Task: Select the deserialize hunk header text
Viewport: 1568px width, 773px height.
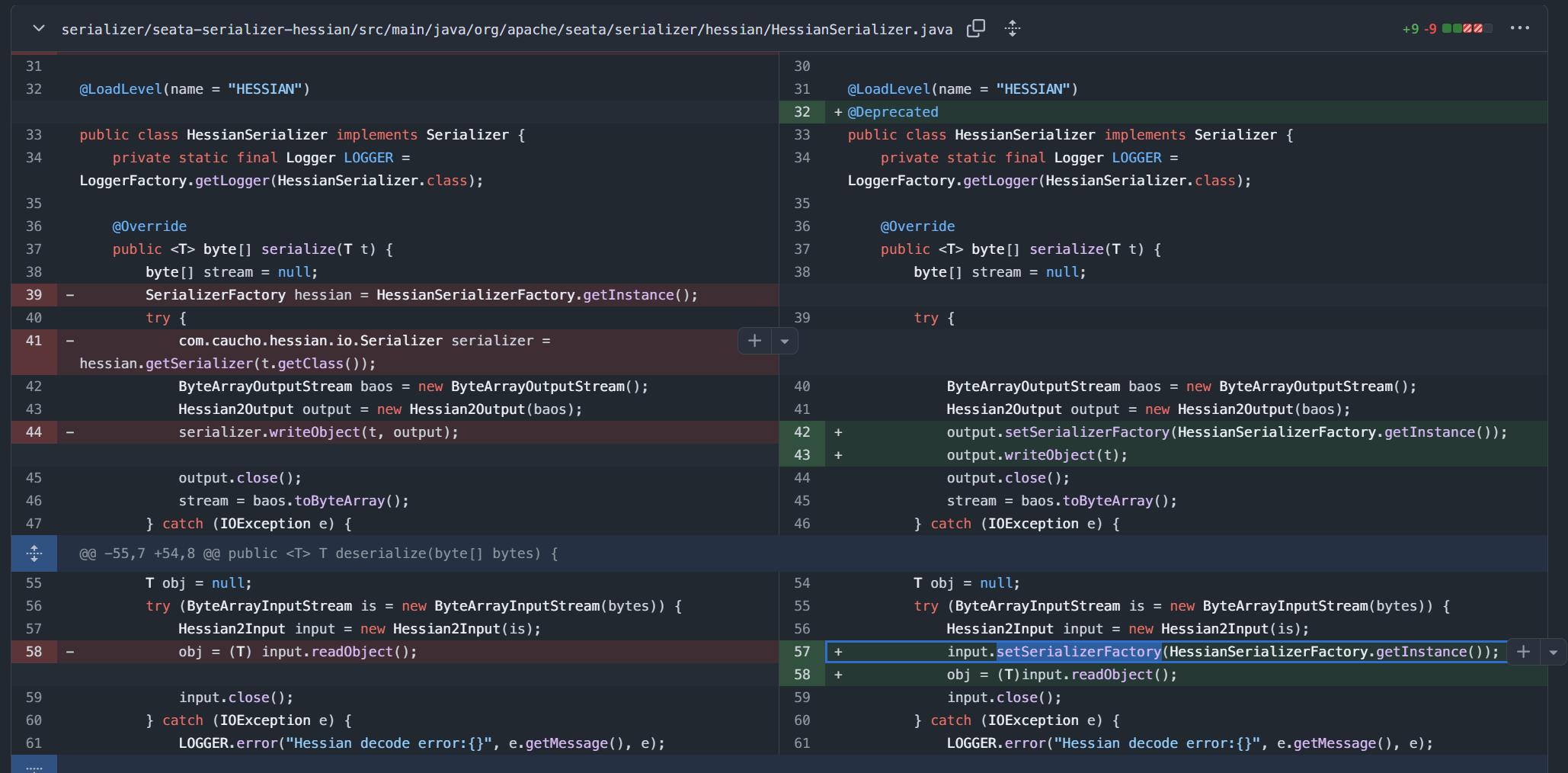Action: pyautogui.click(x=318, y=553)
